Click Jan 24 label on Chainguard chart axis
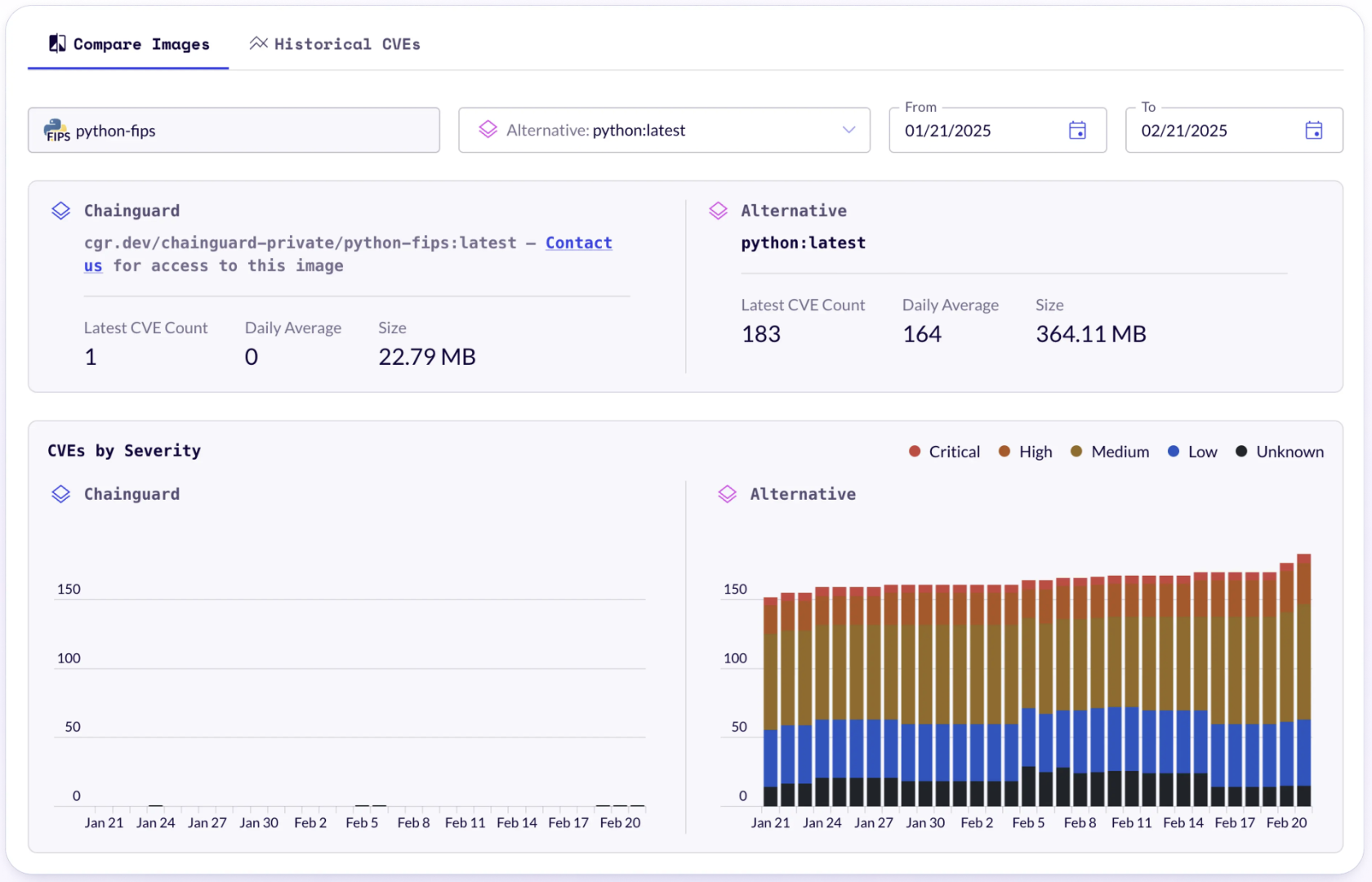The height and width of the screenshot is (882, 1372). [x=155, y=823]
